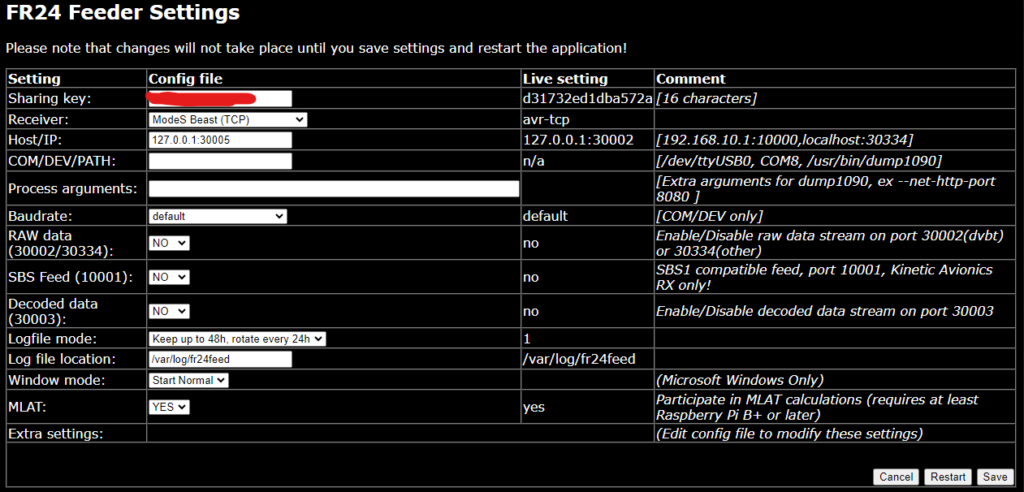1024x492 pixels.
Task: Click the FR24 Feeder Settings heading
Action: click(x=123, y=14)
